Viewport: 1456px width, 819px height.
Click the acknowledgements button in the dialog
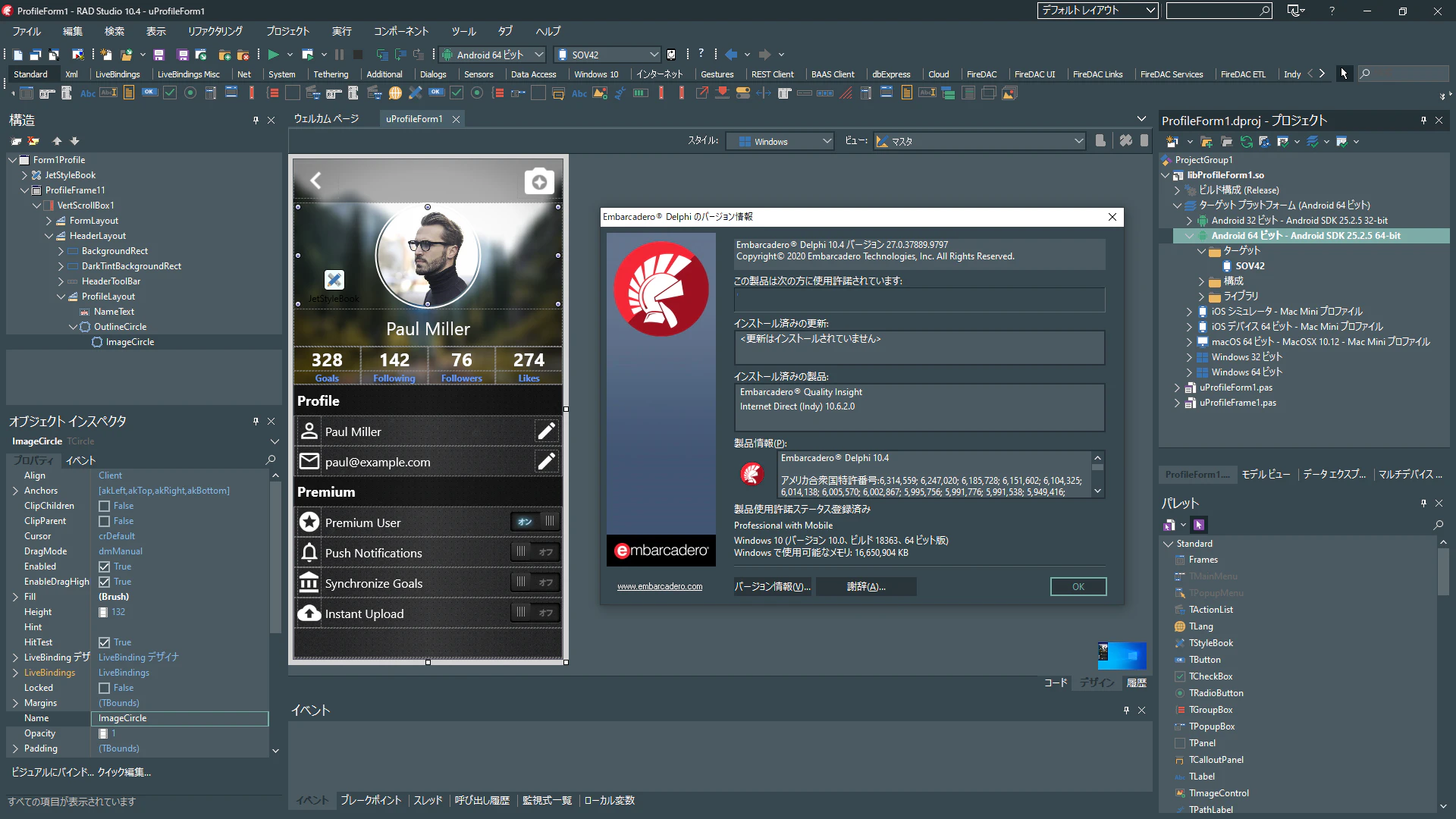[x=866, y=586]
